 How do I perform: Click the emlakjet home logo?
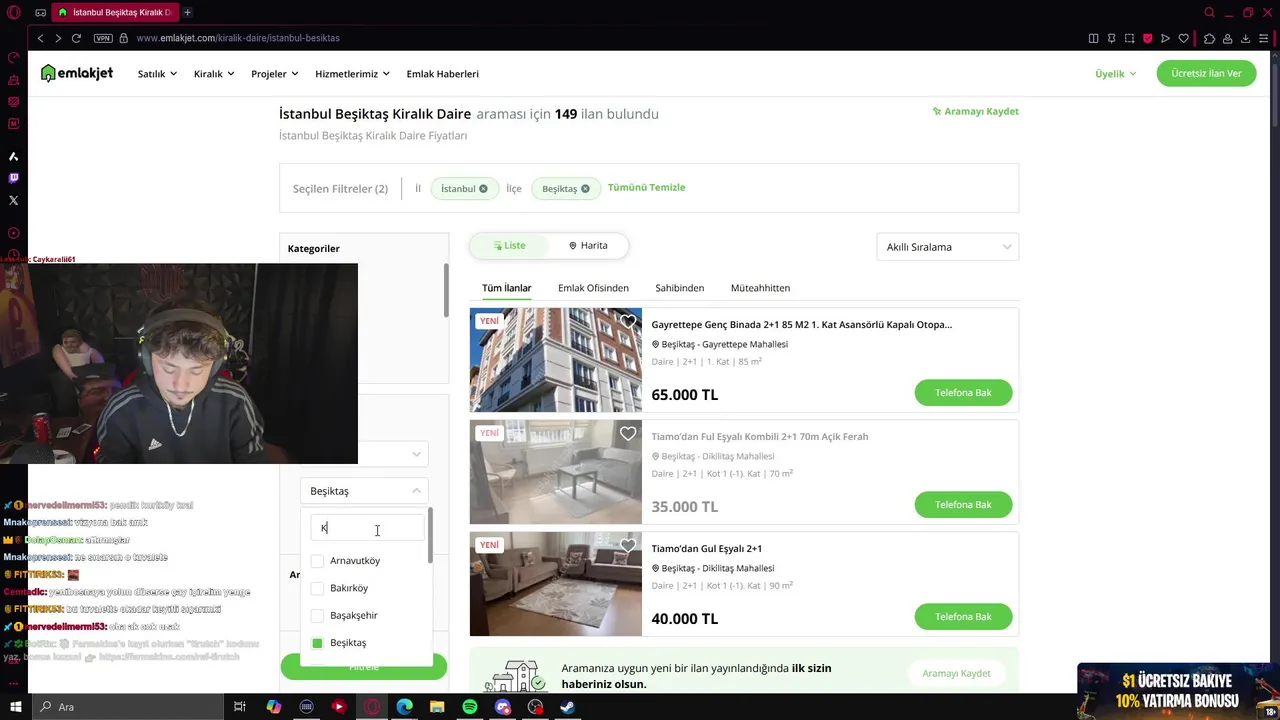pos(77,73)
